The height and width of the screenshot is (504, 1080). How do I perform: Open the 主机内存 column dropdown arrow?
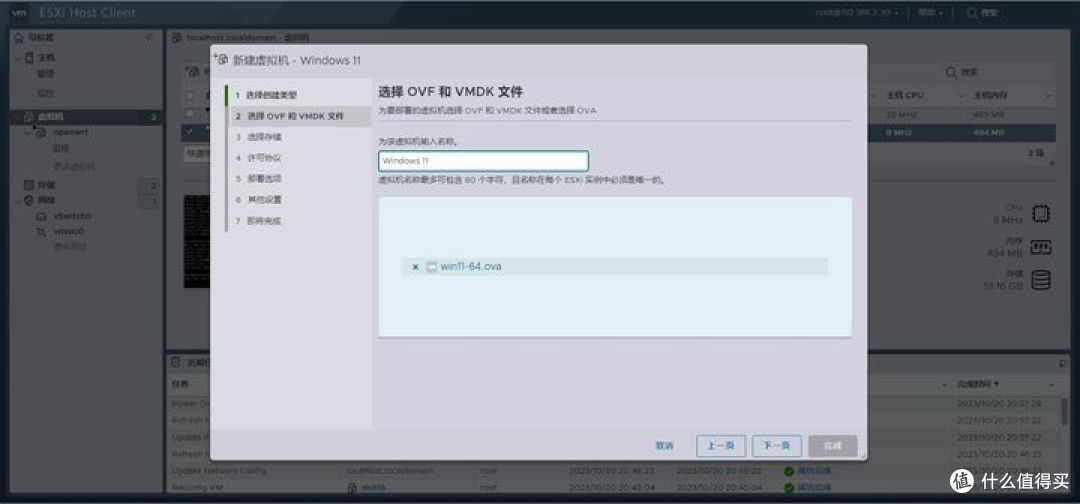click(1048, 96)
